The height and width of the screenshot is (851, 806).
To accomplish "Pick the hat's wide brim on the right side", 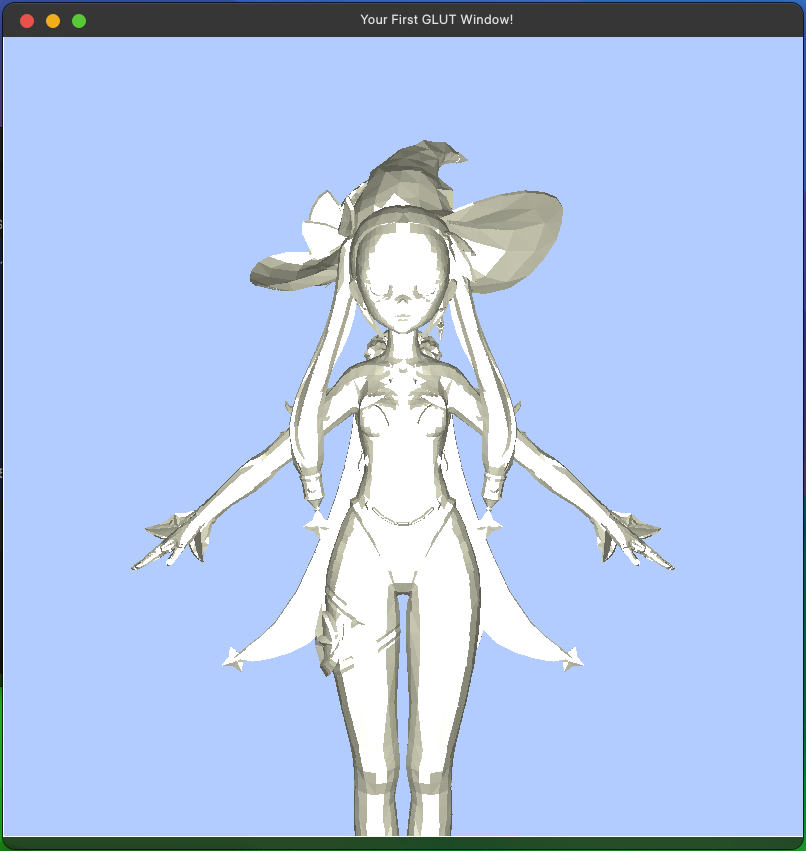I will click(x=515, y=225).
